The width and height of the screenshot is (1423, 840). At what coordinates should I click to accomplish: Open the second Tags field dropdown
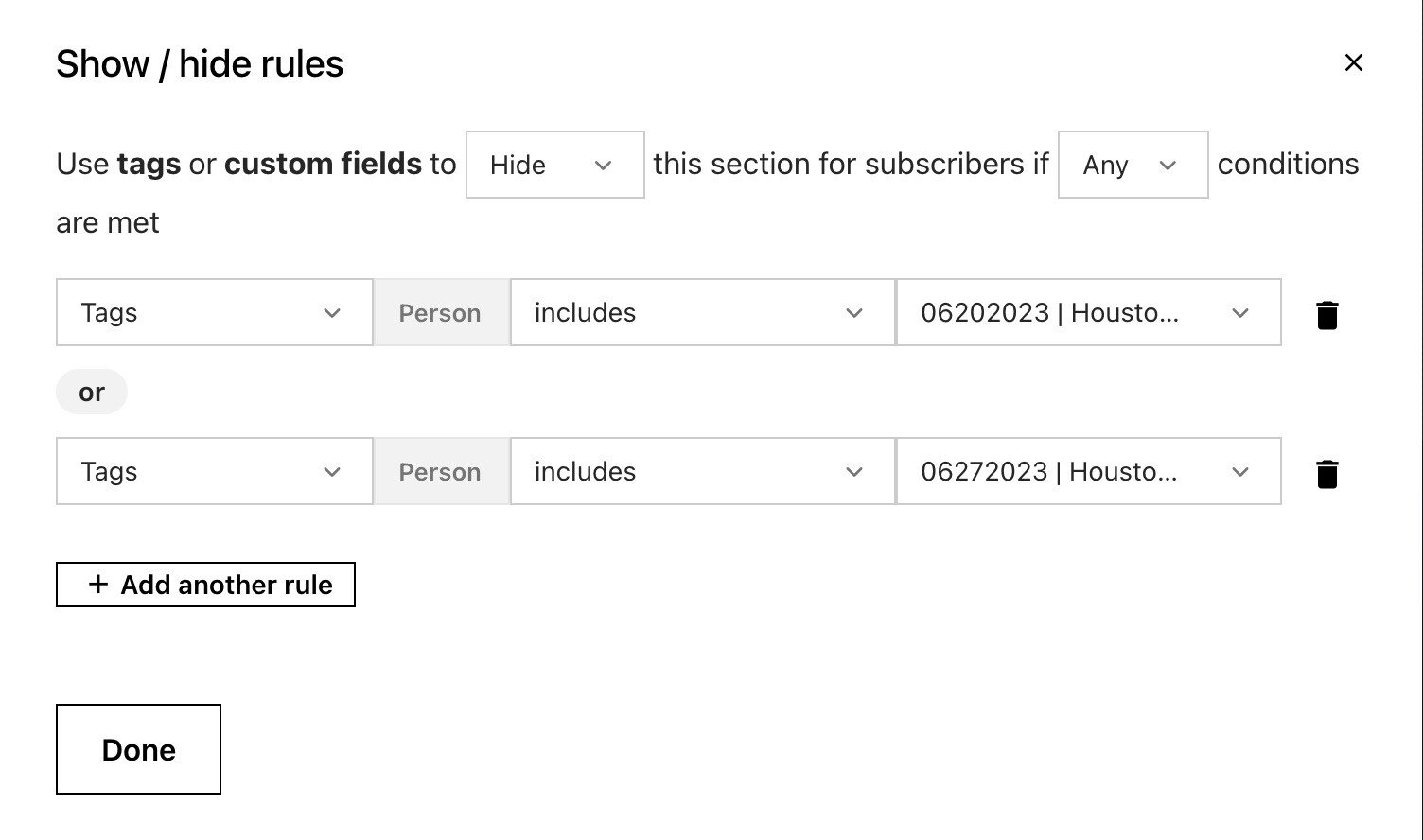[x=214, y=472]
